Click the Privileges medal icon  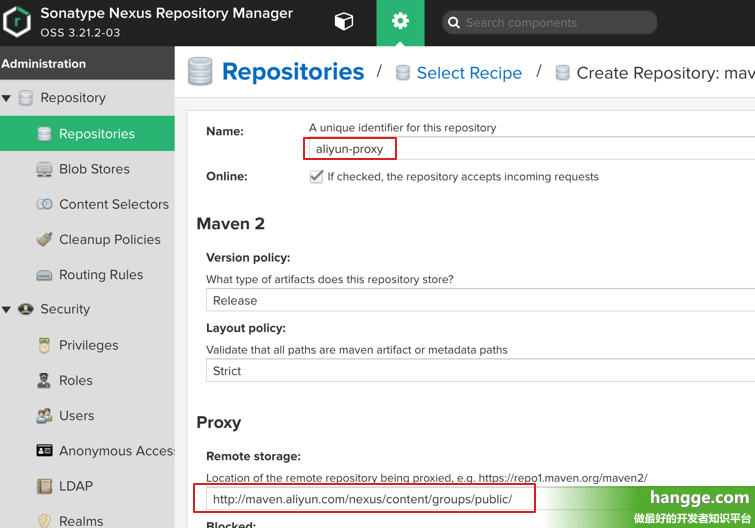tap(44, 345)
